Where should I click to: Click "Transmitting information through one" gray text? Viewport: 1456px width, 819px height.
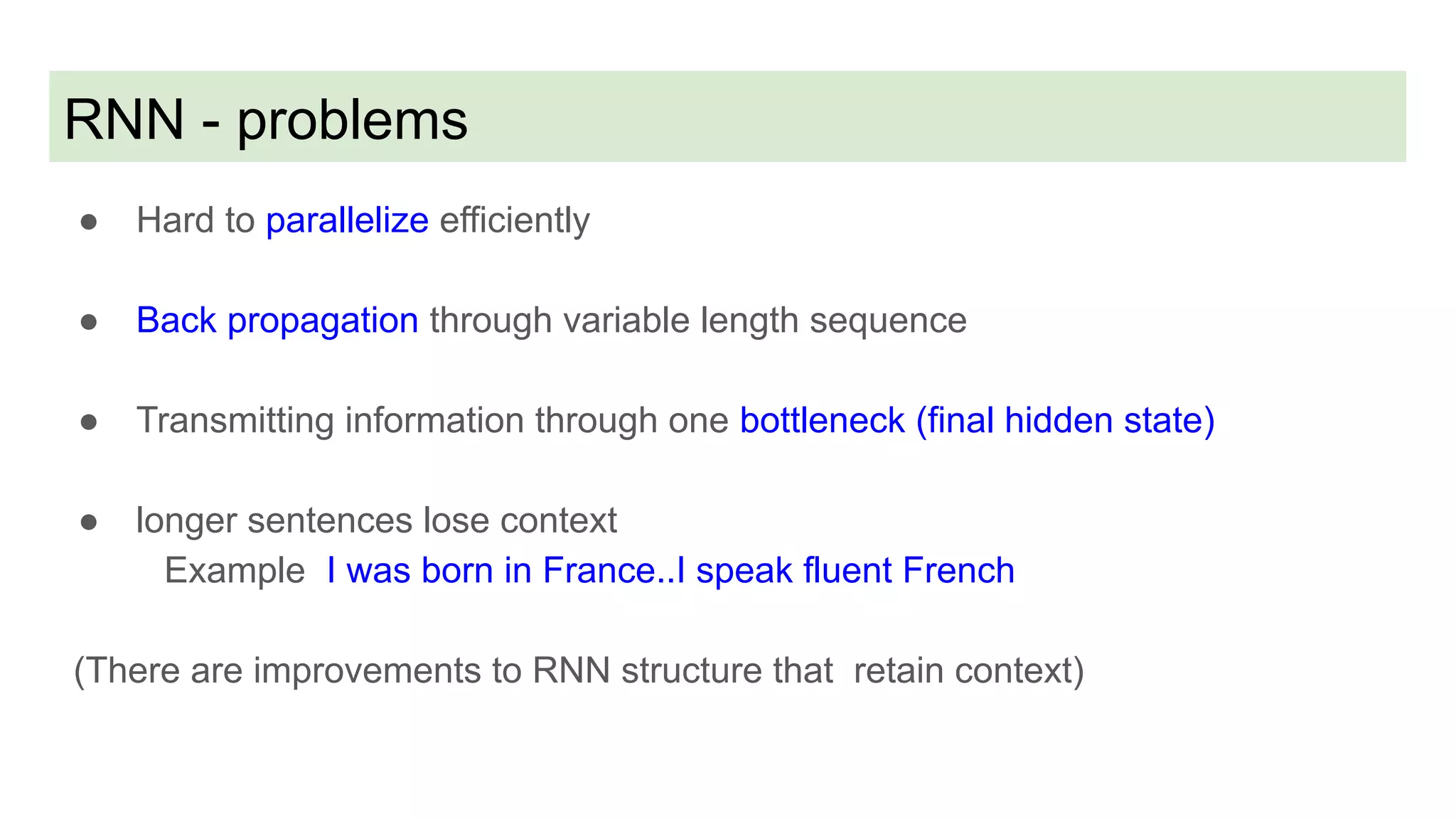pos(432,420)
